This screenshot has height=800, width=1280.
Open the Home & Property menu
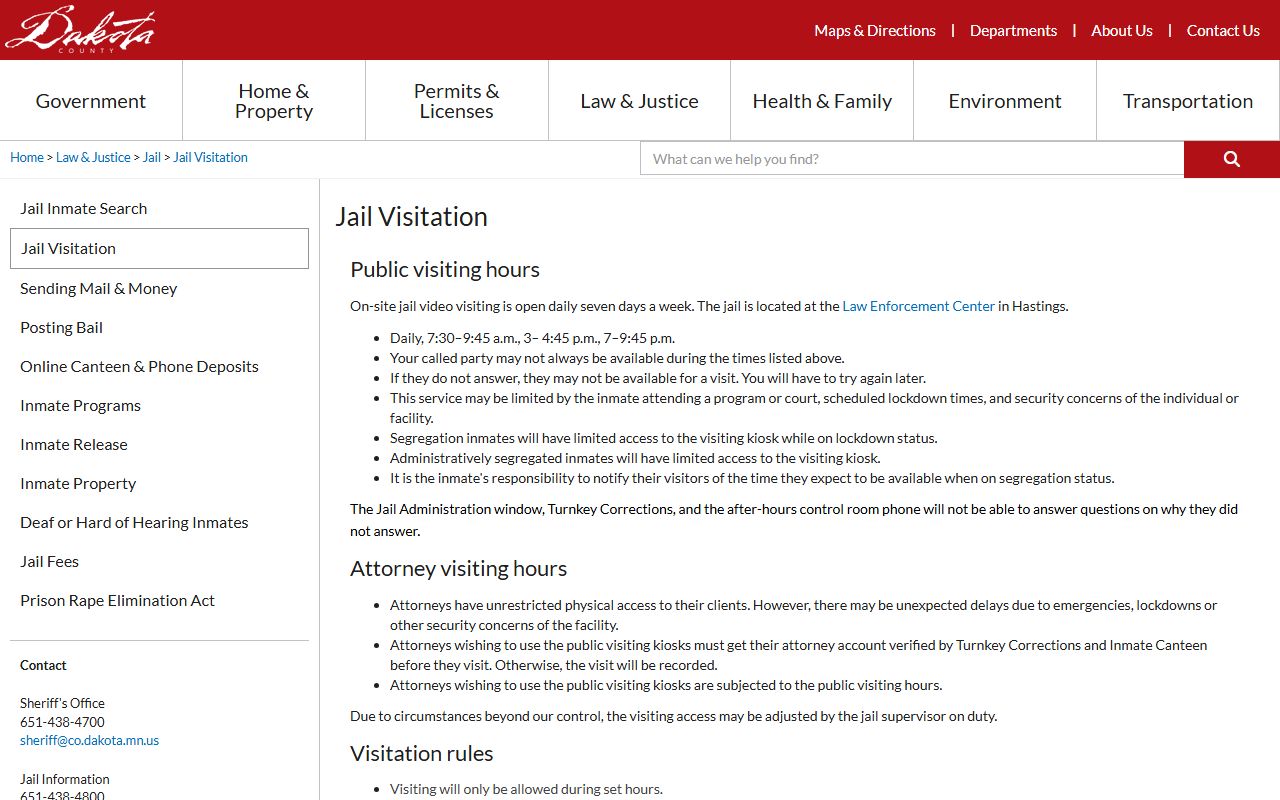[274, 101]
